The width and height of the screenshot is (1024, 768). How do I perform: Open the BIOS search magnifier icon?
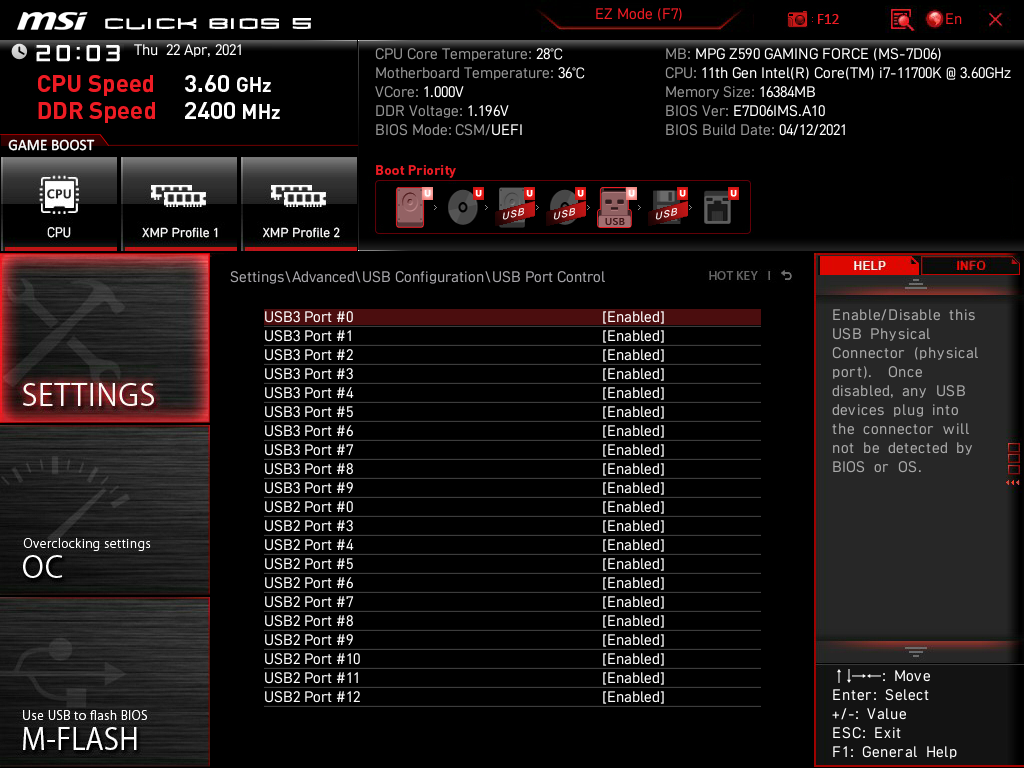click(902, 20)
